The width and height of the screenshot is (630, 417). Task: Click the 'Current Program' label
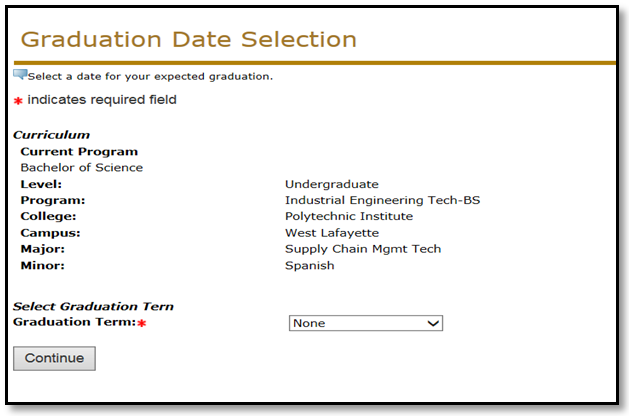point(79,152)
